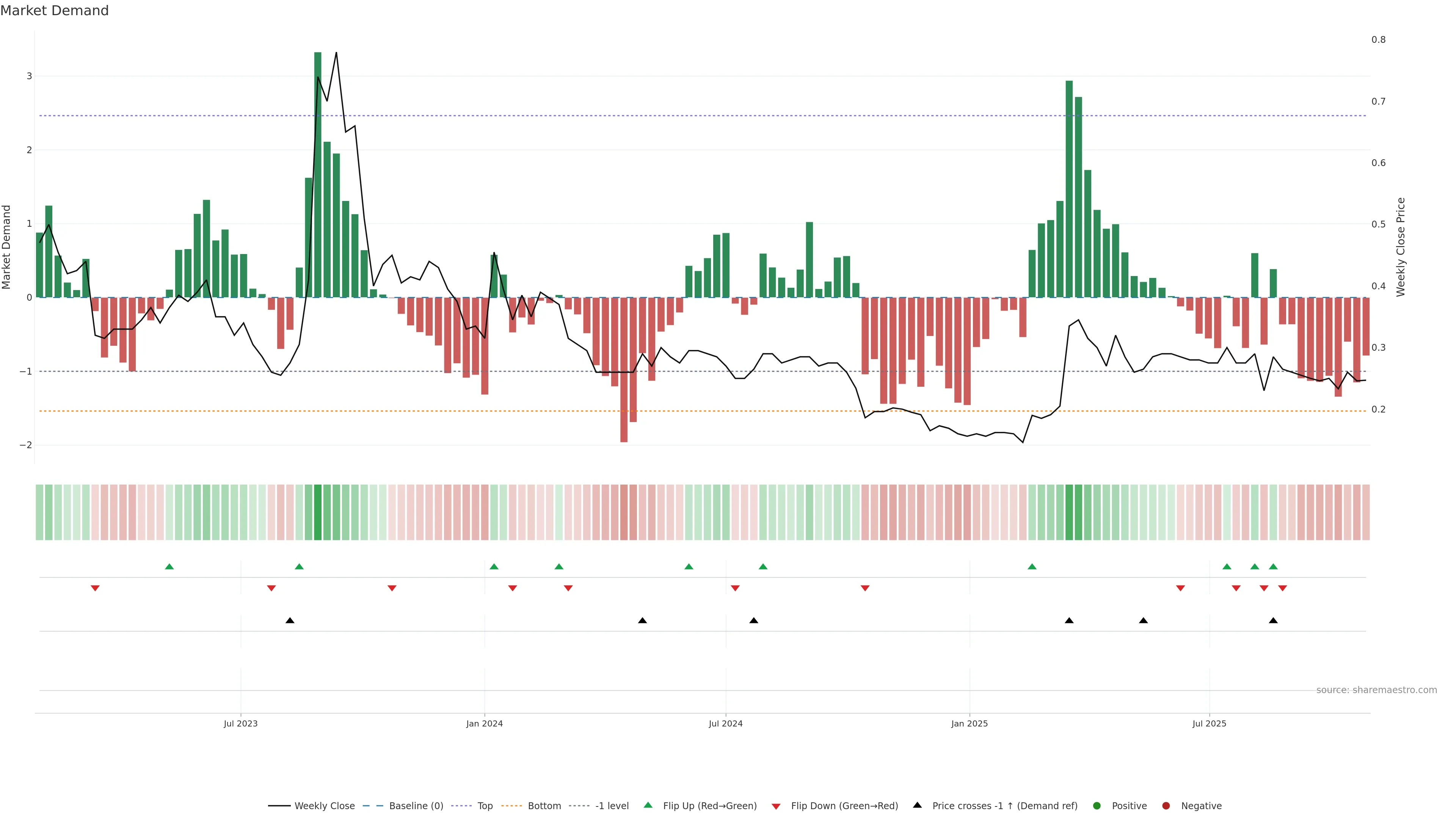Click the Market Demand chart title
The width and height of the screenshot is (1456, 819).
click(x=54, y=11)
